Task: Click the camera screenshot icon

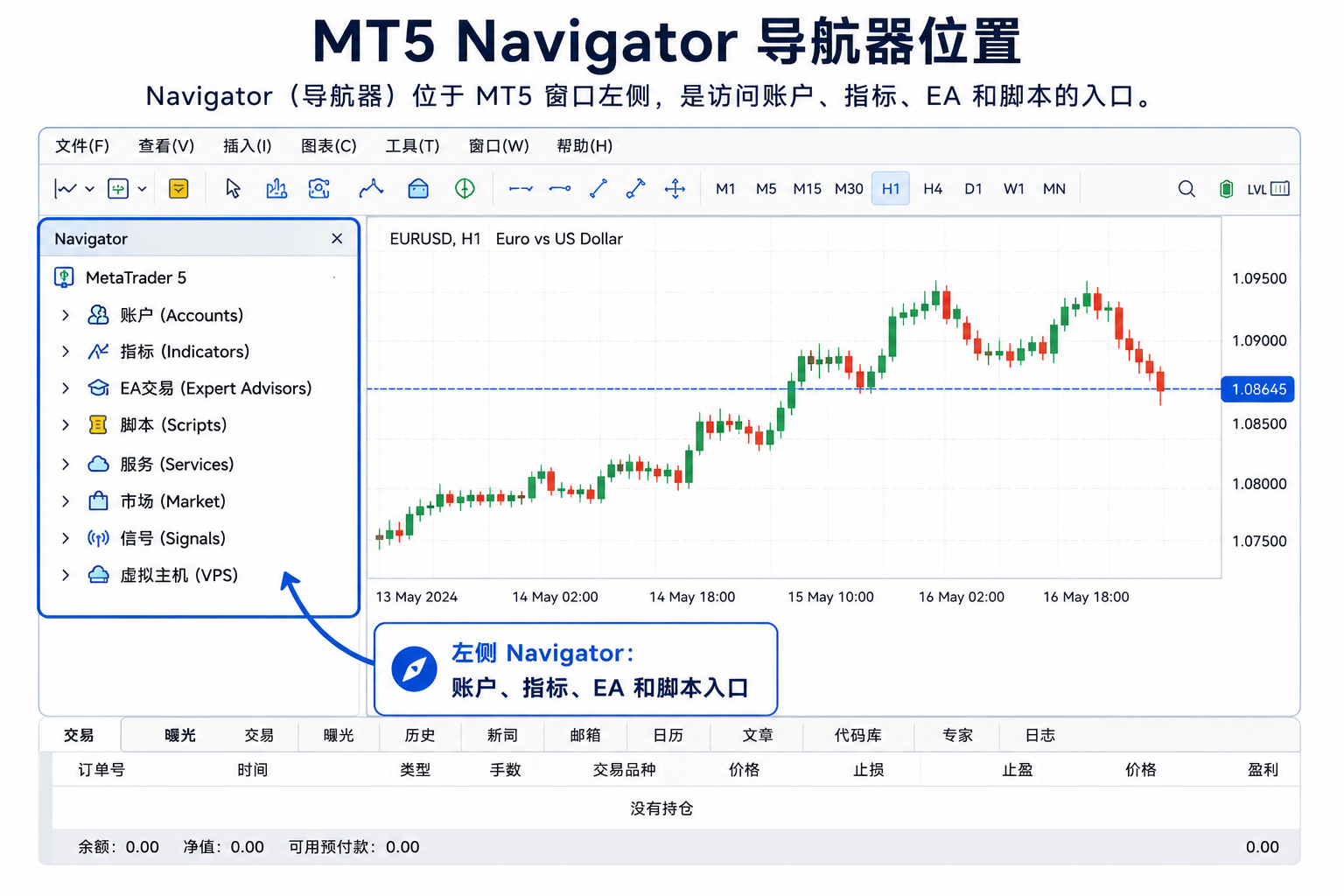Action: 319,188
